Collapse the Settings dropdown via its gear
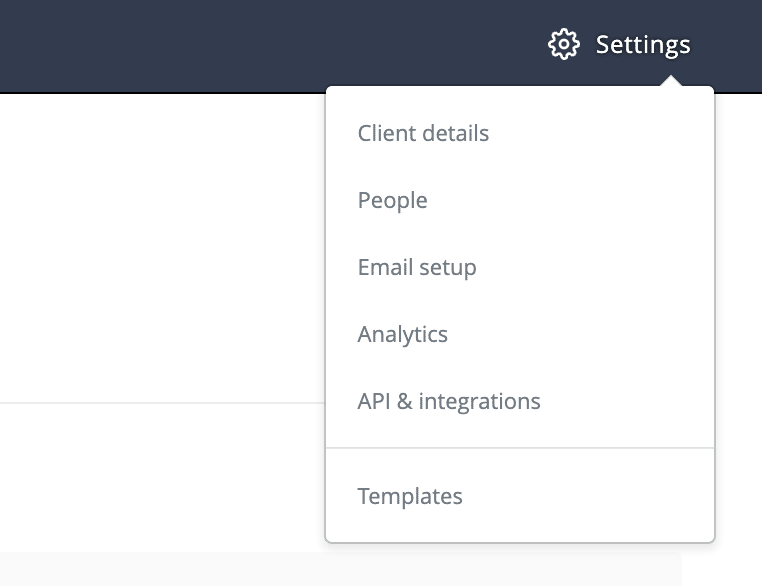The image size is (762, 586). click(x=564, y=45)
